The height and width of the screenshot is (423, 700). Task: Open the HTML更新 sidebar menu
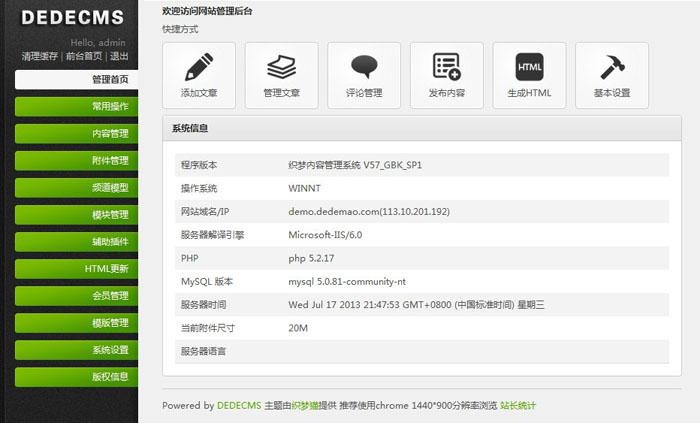click(x=76, y=269)
